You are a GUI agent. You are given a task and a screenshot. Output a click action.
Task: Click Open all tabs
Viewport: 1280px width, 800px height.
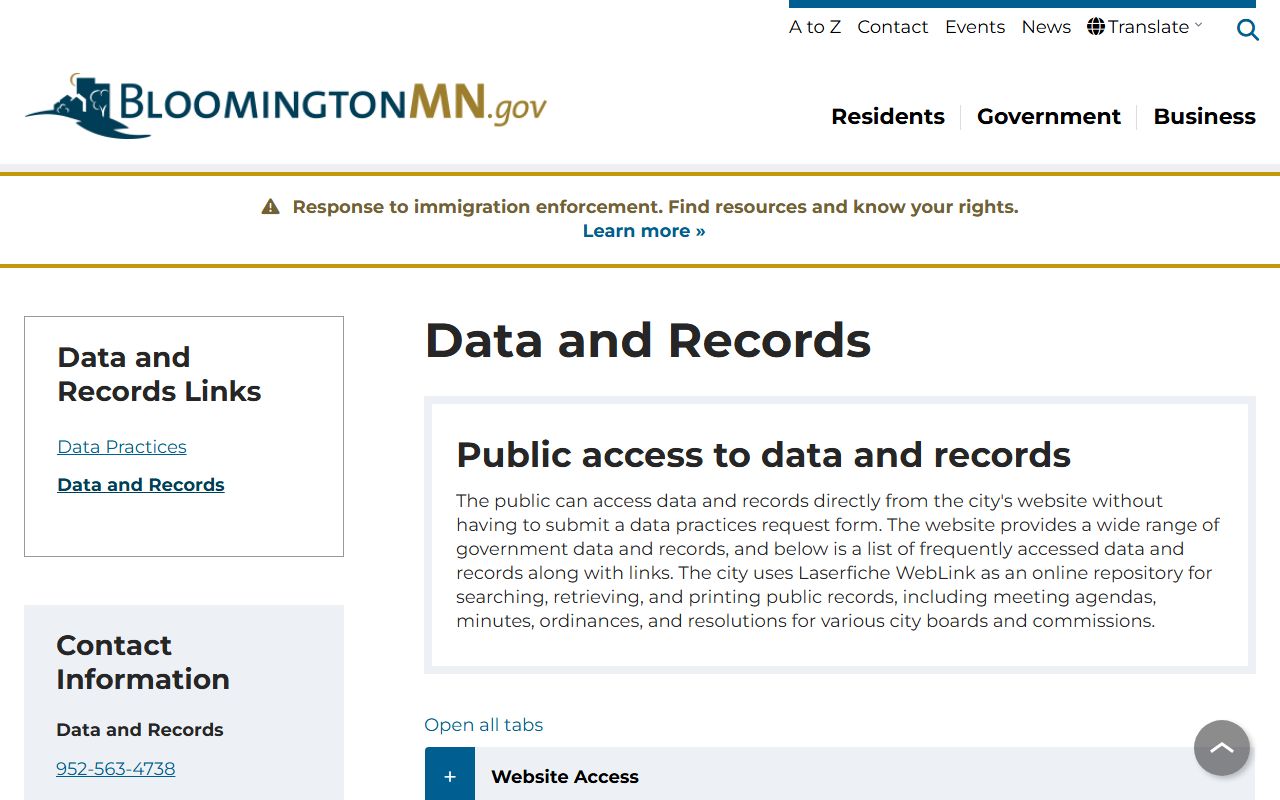[484, 725]
